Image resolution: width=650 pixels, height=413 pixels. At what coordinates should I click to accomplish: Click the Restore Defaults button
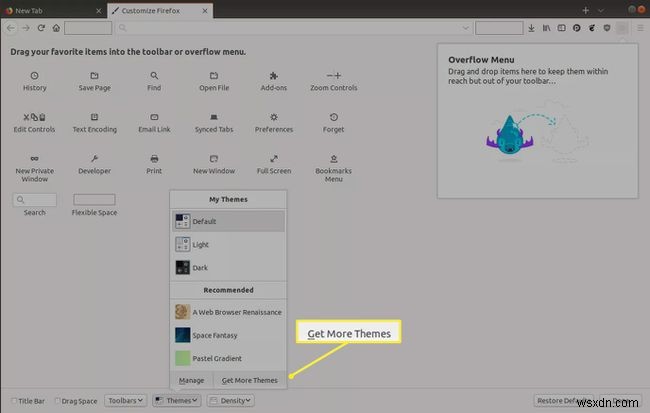coord(564,401)
